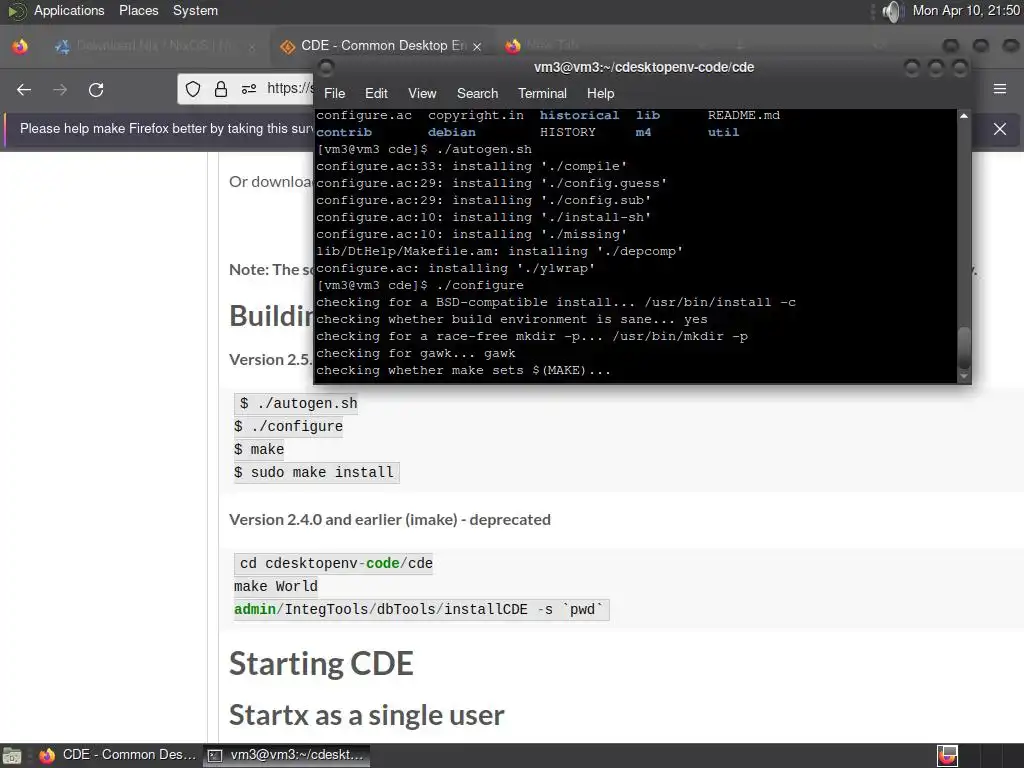Click the tracking protection shield icon
Image resolution: width=1024 pixels, height=768 pixels.
(193, 89)
